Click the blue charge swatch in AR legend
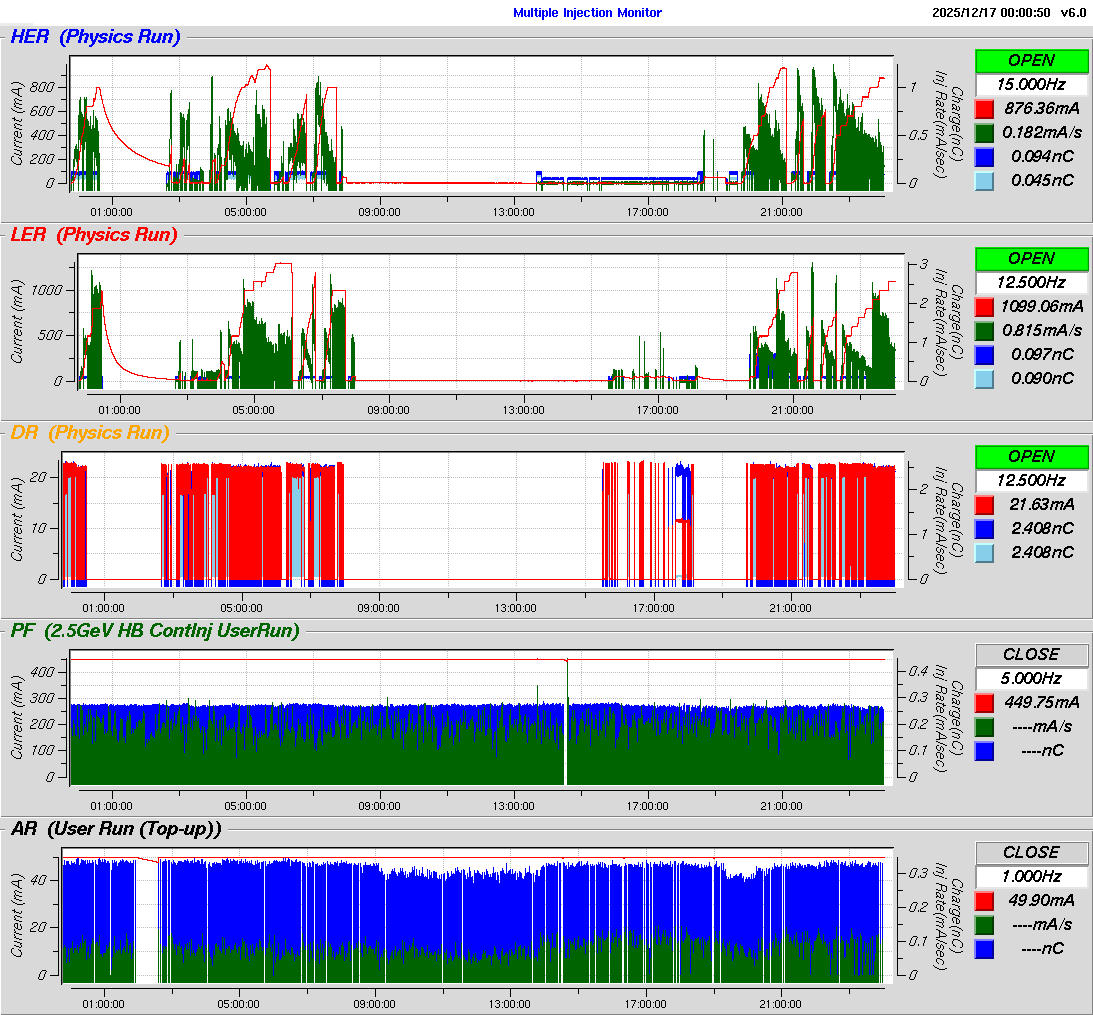Viewport: 1093px width, 1015px height. (x=984, y=948)
